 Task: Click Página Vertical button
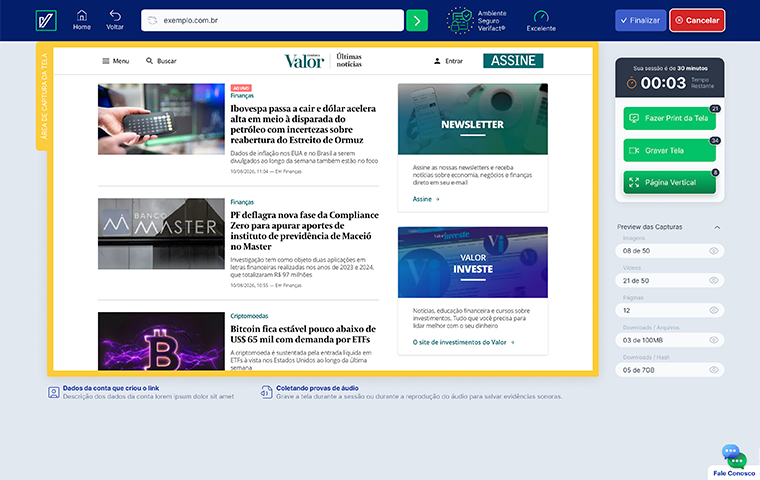tap(669, 182)
